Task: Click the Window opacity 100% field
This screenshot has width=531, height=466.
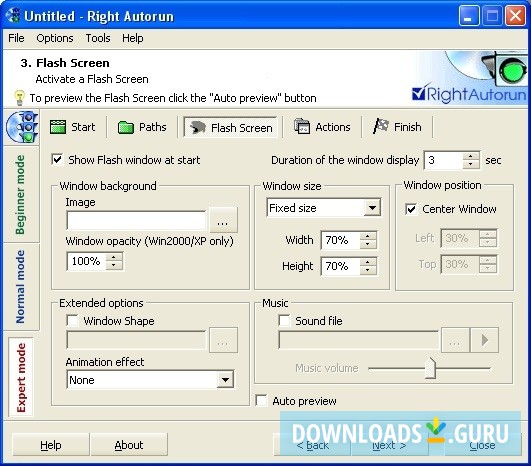Action: tap(86, 261)
